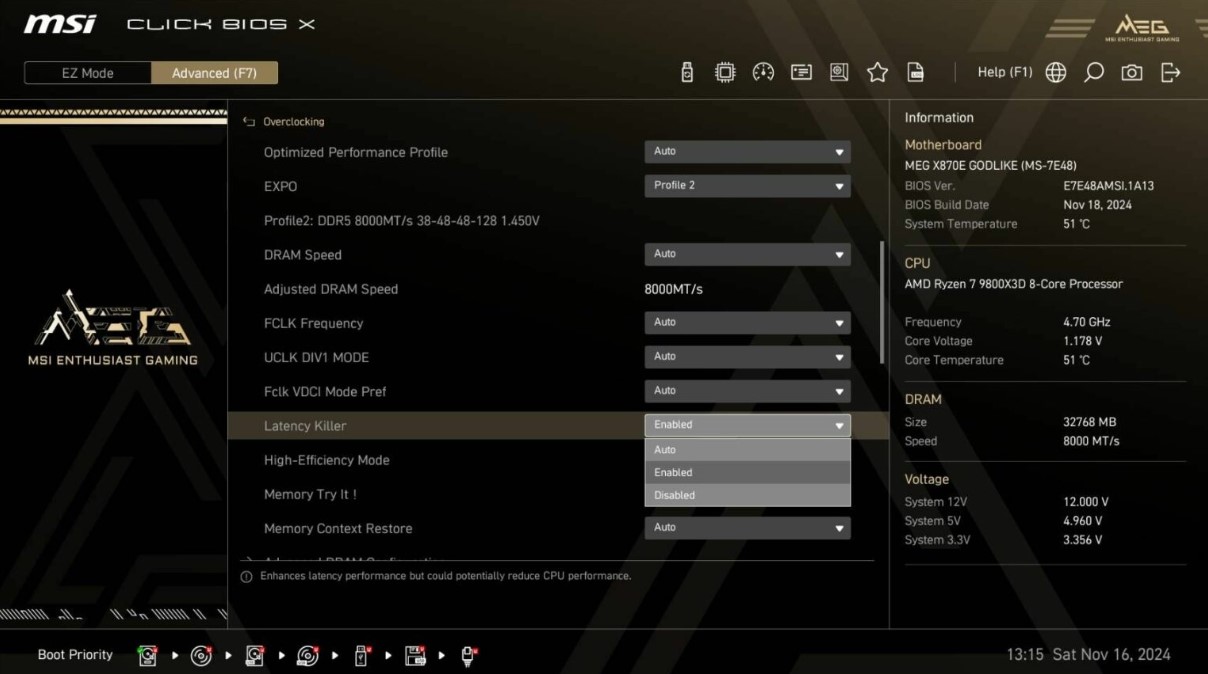
Task: Switch to the EZ Mode tab
Action: pyautogui.click(x=87, y=72)
